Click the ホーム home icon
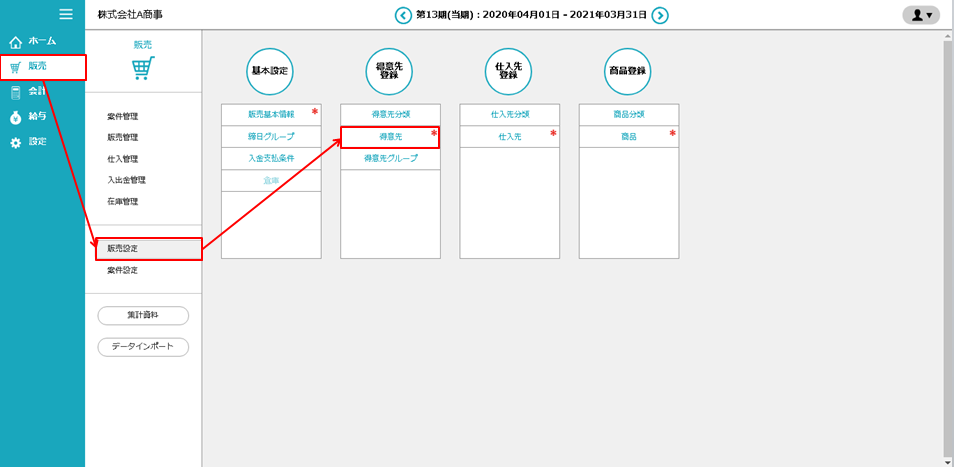The width and height of the screenshot is (954, 467). pos(15,42)
